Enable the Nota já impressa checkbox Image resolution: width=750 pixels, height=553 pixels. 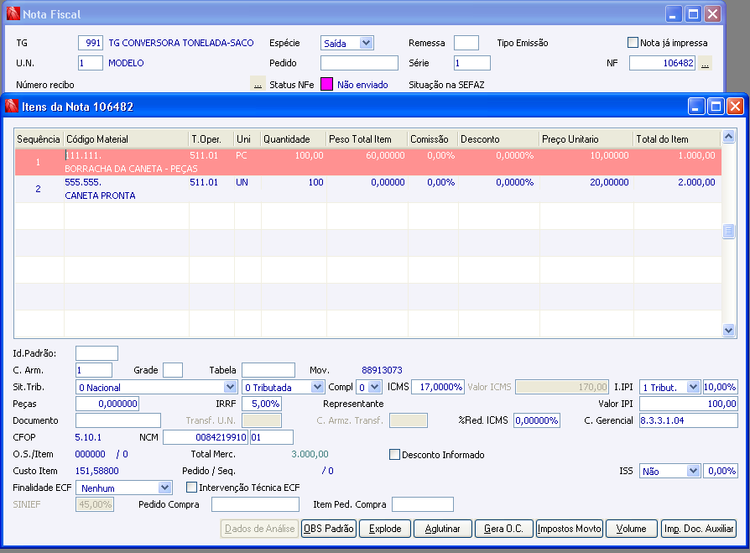pos(632,43)
